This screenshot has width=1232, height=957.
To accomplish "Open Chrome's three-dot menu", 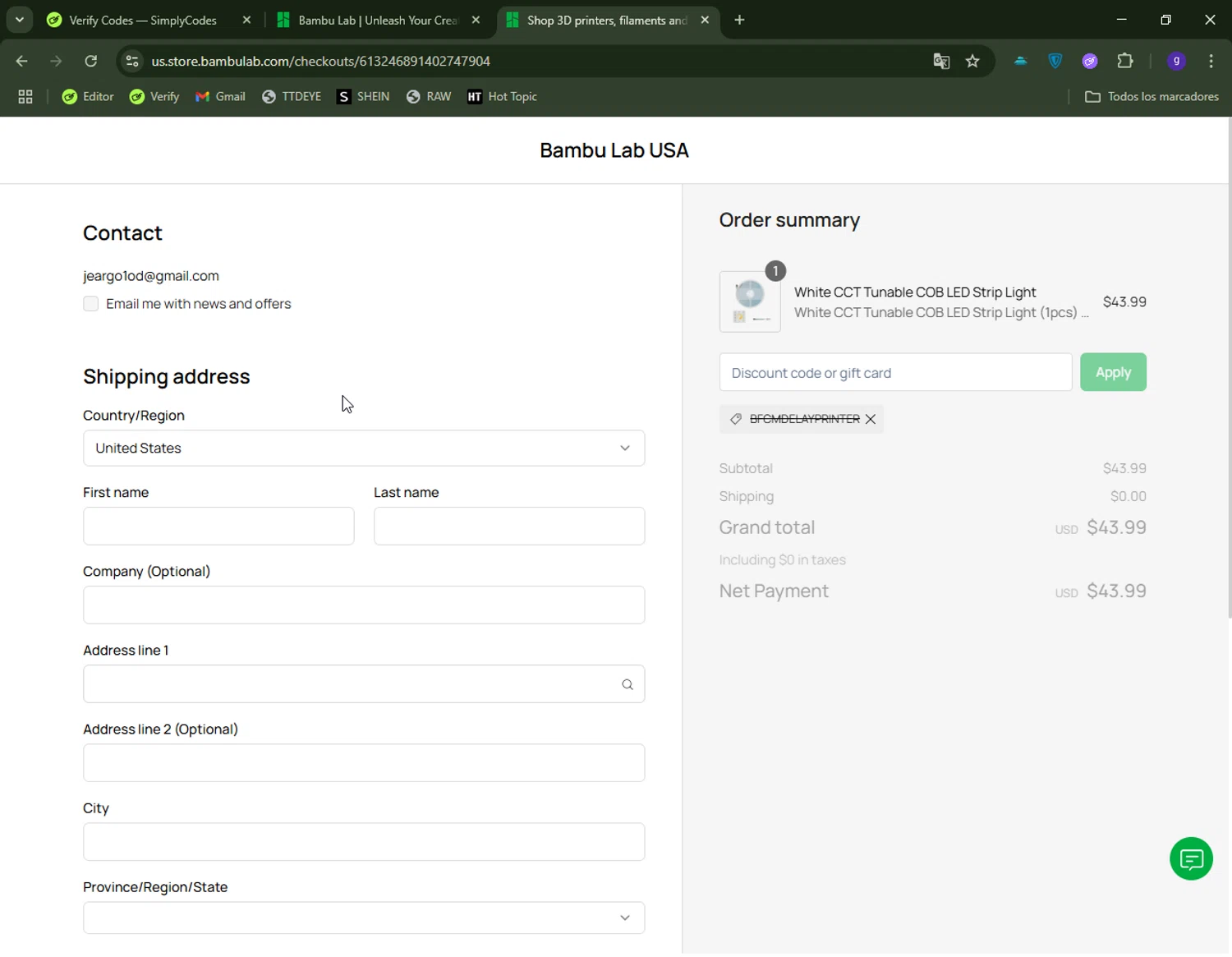I will click(1211, 61).
